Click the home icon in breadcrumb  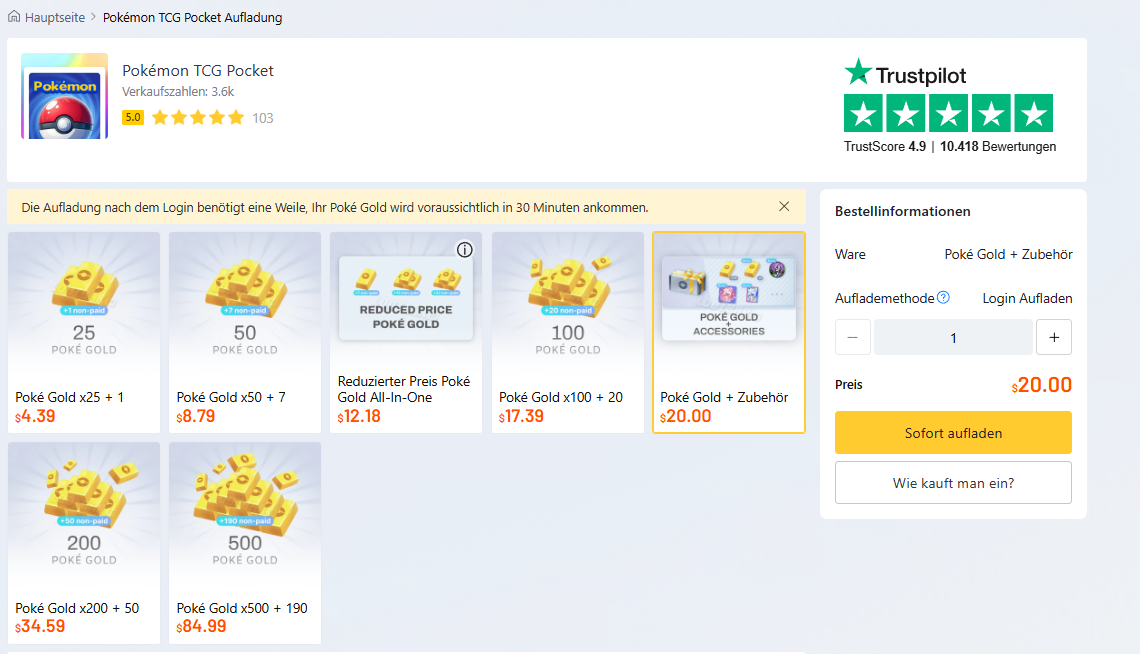[14, 16]
